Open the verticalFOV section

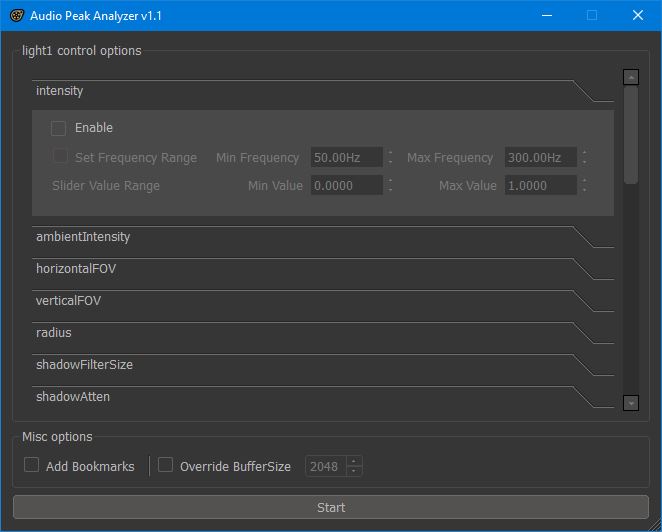(x=300, y=301)
